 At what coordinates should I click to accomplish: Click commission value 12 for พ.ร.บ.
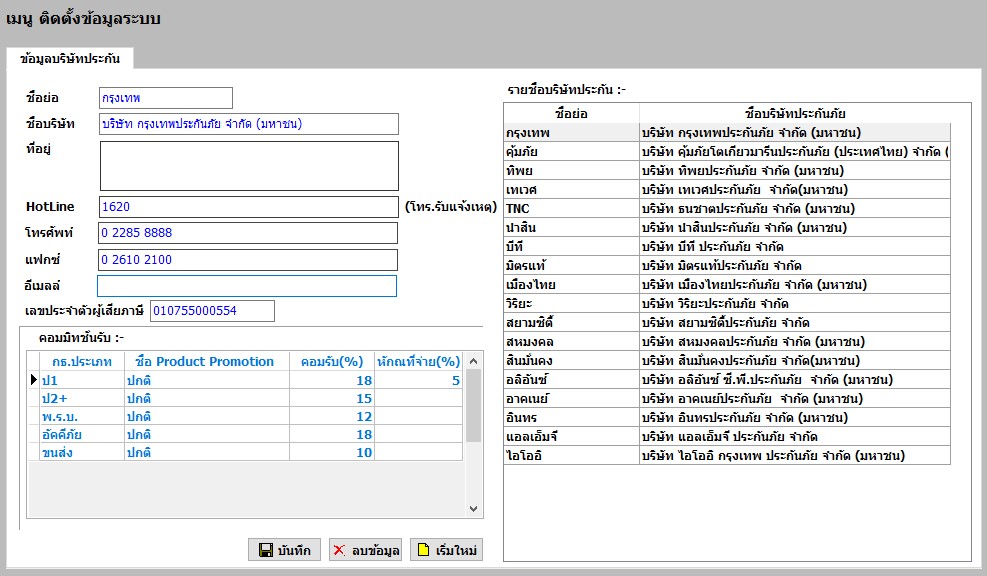pyautogui.click(x=332, y=416)
